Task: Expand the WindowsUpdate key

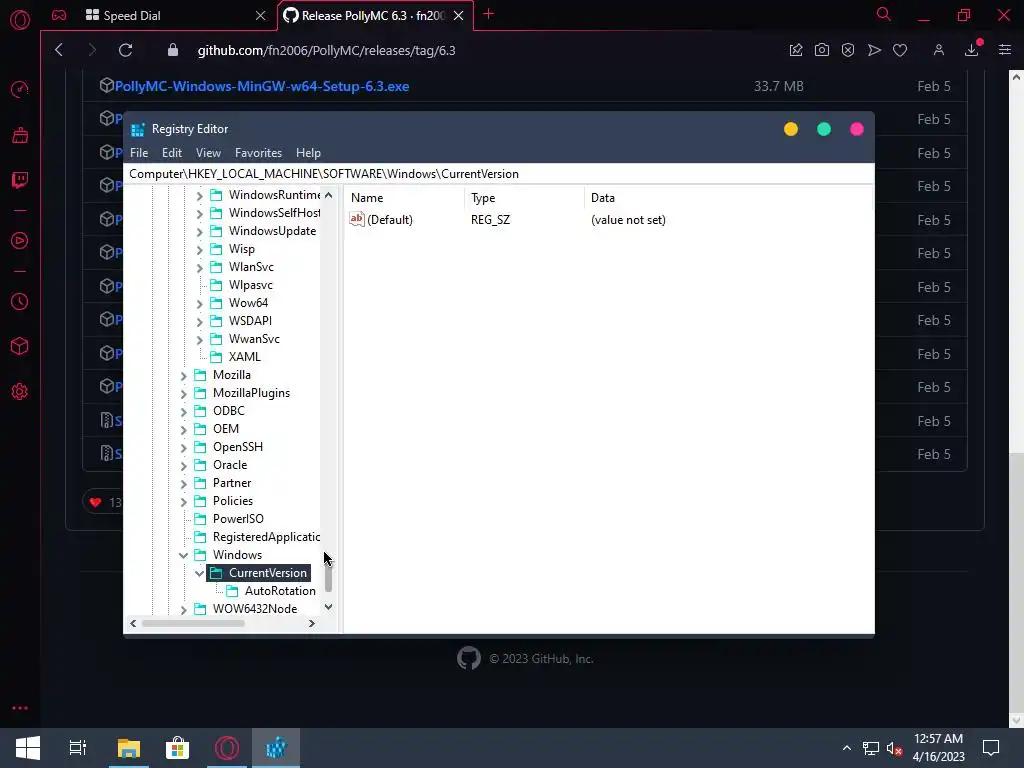Action: [199, 231]
